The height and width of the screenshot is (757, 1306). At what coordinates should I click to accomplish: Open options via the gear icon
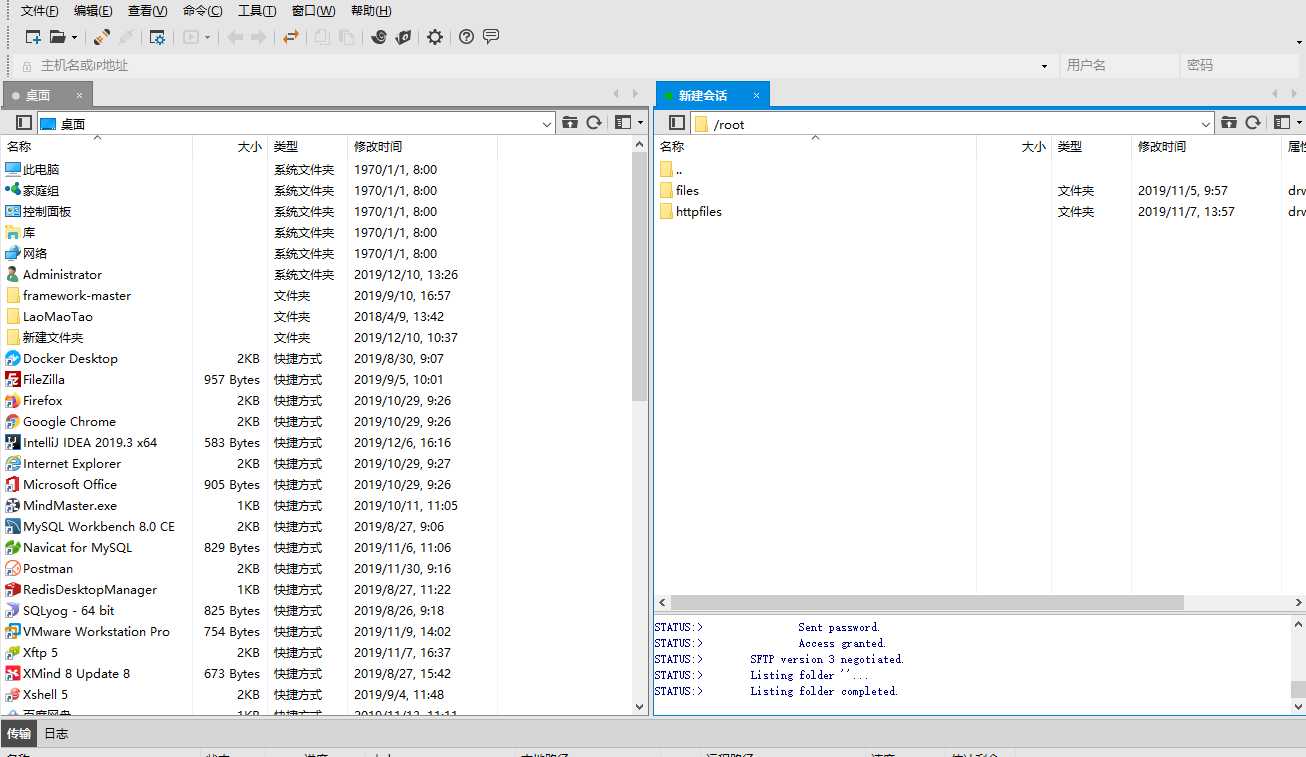click(435, 37)
